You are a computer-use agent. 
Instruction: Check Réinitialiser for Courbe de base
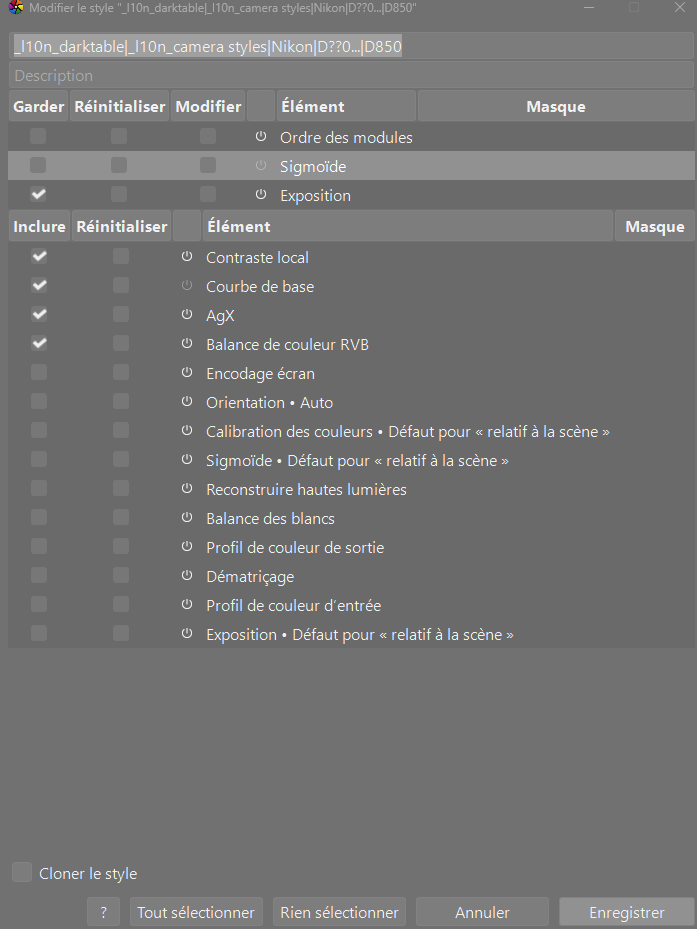click(121, 286)
